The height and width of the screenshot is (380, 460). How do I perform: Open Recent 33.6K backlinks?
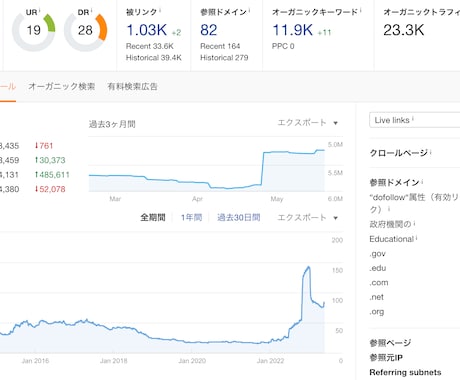pyautogui.click(x=150, y=46)
